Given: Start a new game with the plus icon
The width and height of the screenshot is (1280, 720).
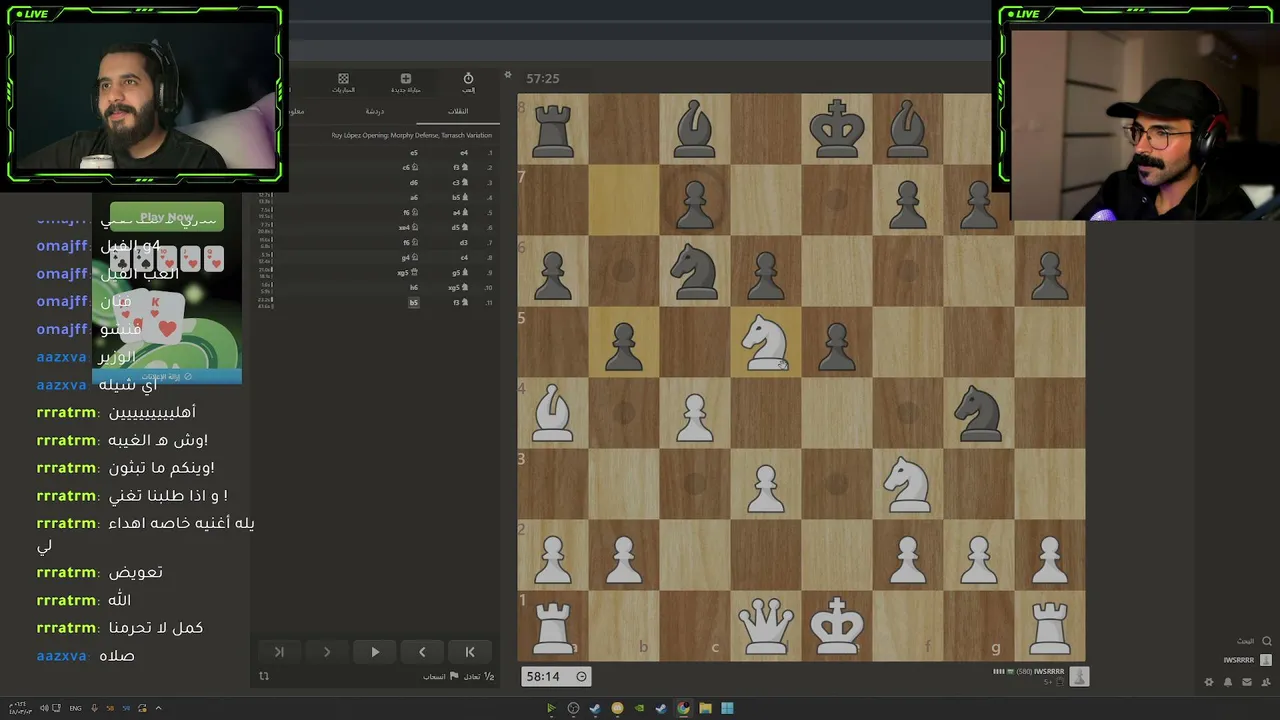Looking at the screenshot, I should coord(406,82).
